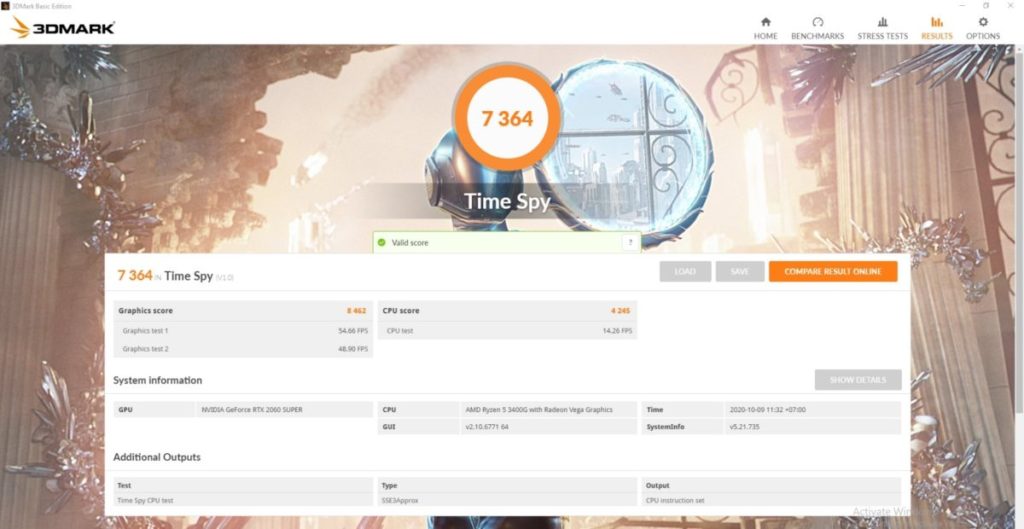Go to the HOME section

(765, 29)
